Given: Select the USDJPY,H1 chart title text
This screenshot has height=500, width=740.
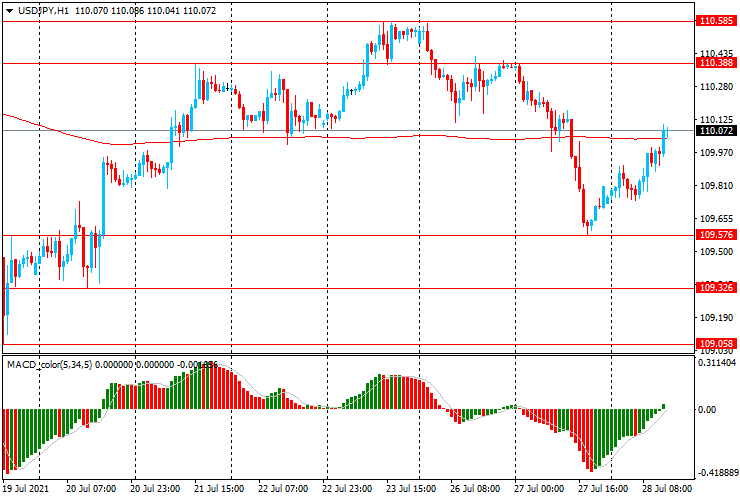Looking at the screenshot, I should click(43, 10).
